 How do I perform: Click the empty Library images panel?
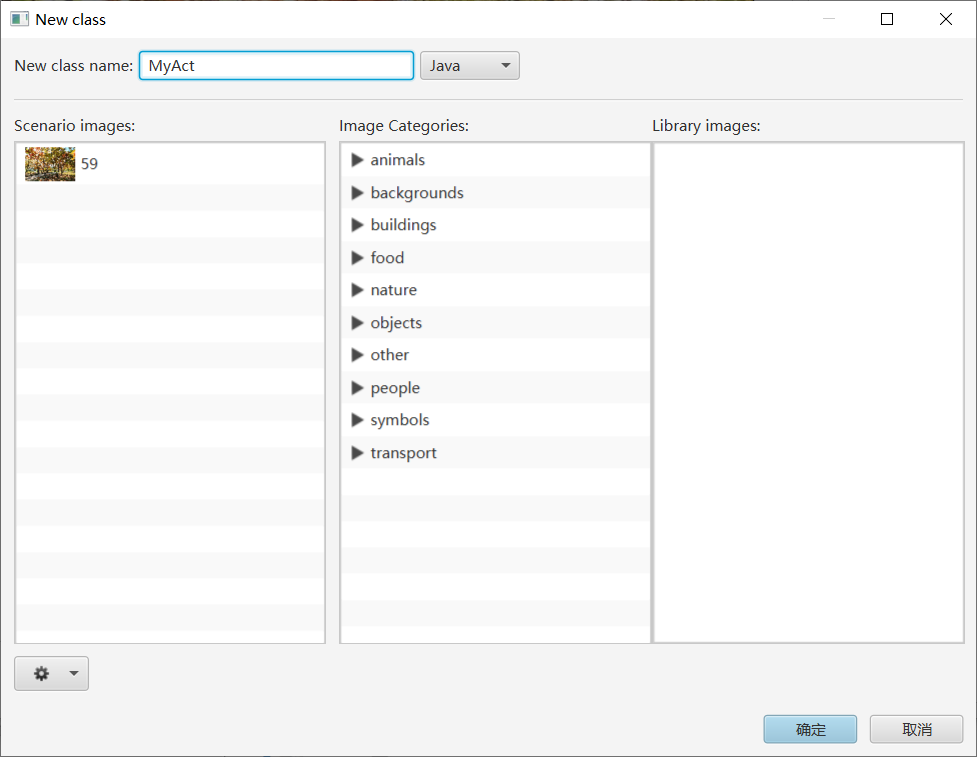808,392
